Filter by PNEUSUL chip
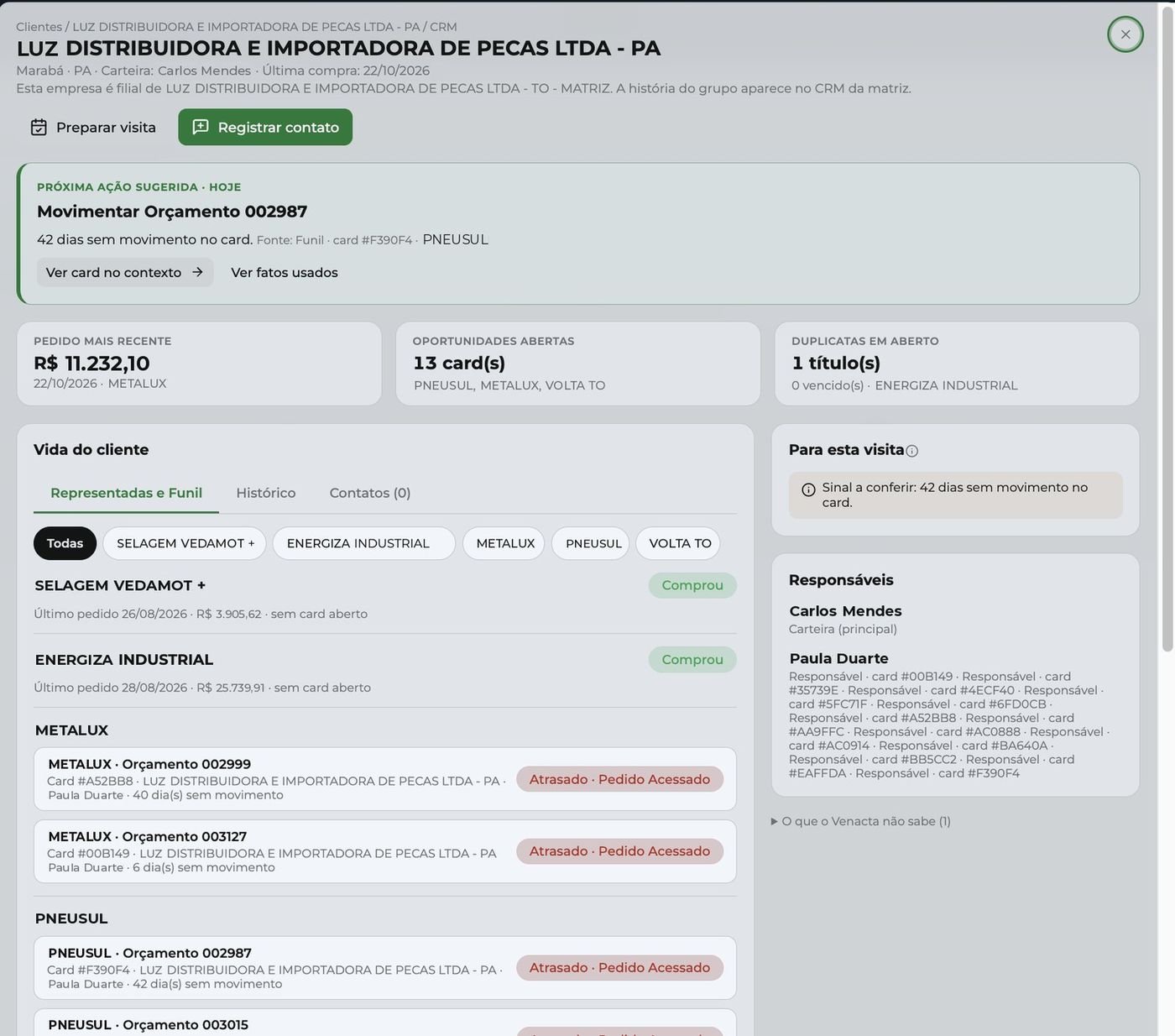Screen dimensions: 1175x1036 click(x=591, y=543)
